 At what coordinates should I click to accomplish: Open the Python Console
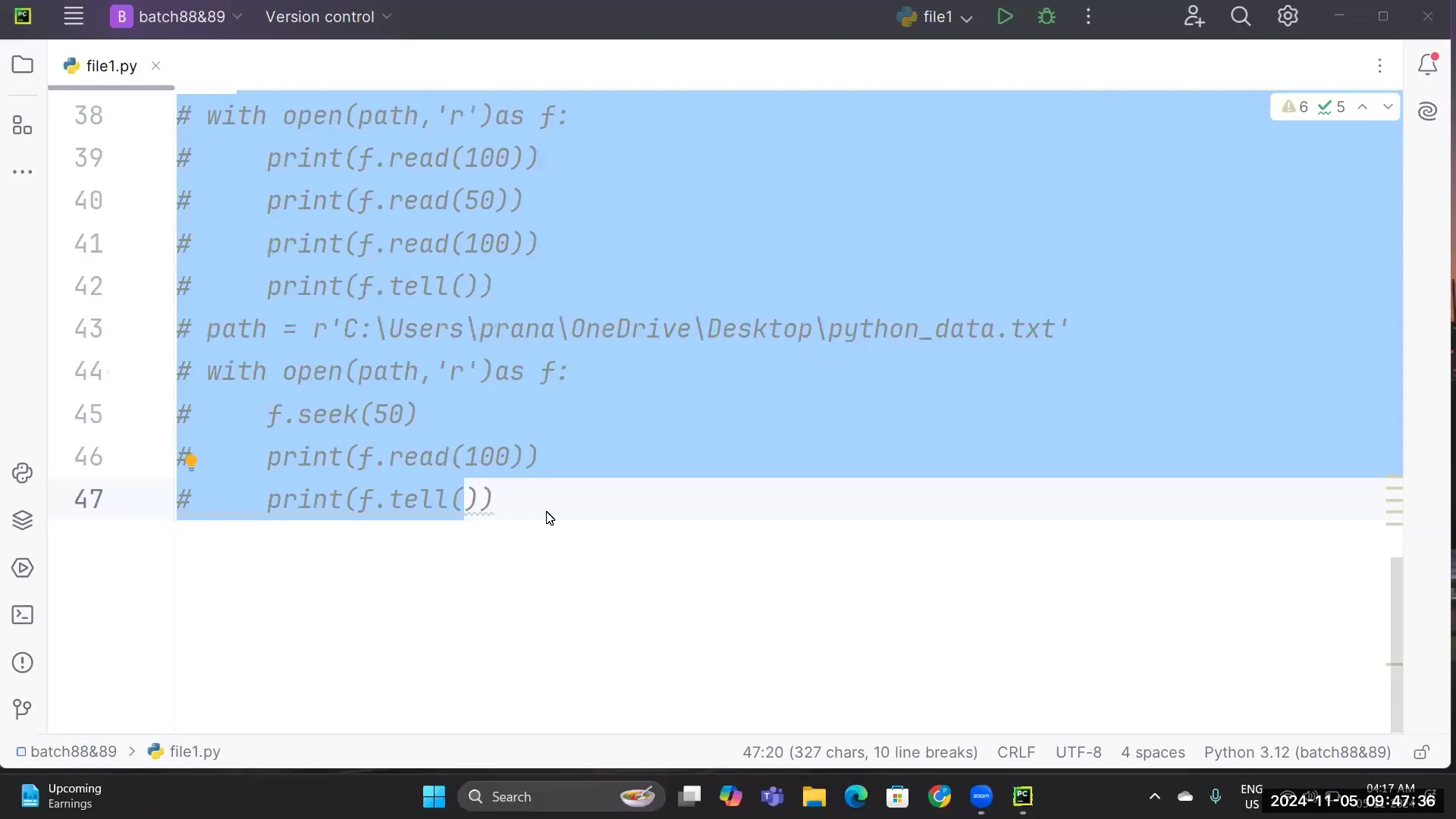point(22,472)
